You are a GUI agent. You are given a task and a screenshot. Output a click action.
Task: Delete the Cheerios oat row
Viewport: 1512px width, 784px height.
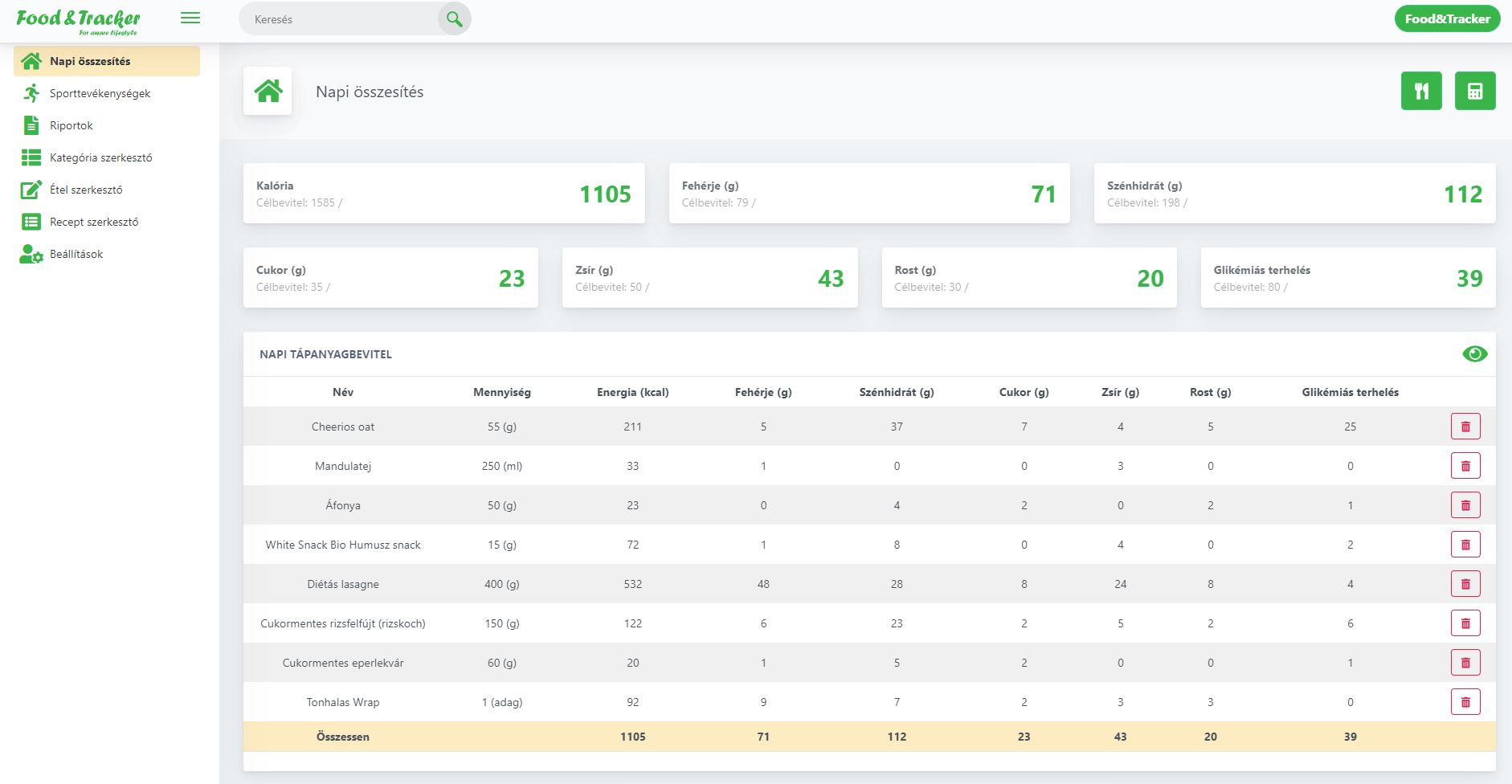(x=1465, y=427)
